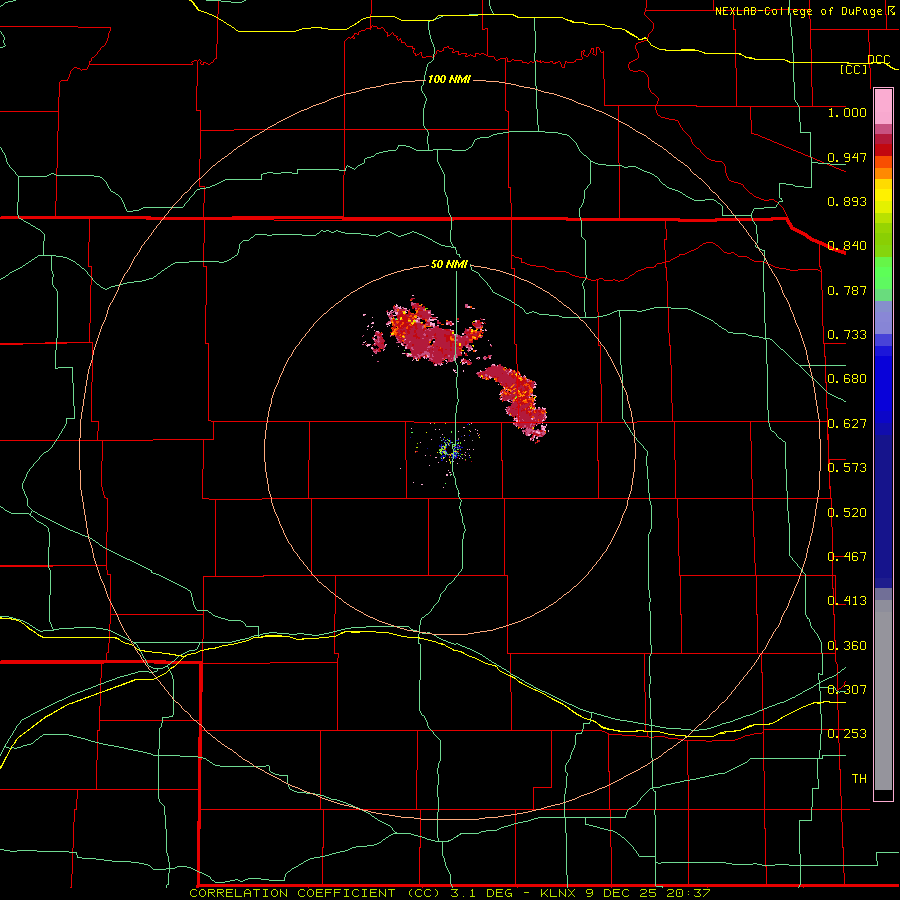Click the DCC product label
The height and width of the screenshot is (900, 900).
click(878, 59)
